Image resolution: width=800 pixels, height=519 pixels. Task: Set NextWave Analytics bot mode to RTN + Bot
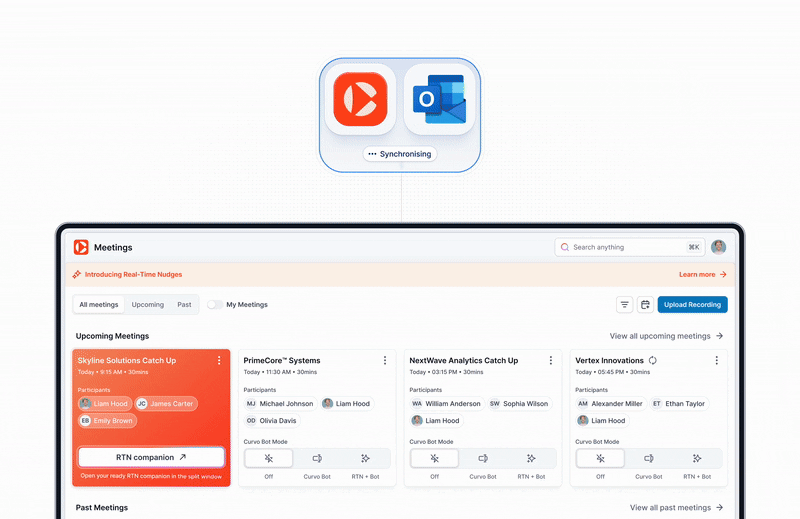[531, 458]
